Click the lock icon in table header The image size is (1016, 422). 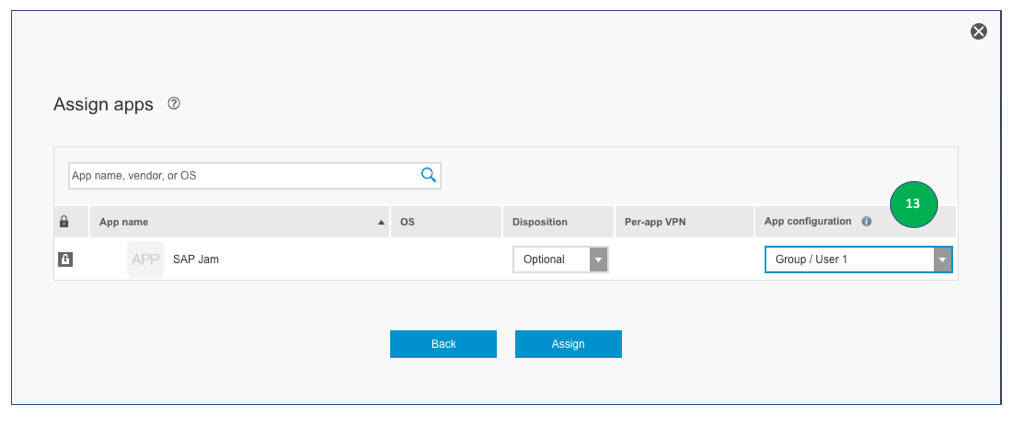click(x=64, y=222)
